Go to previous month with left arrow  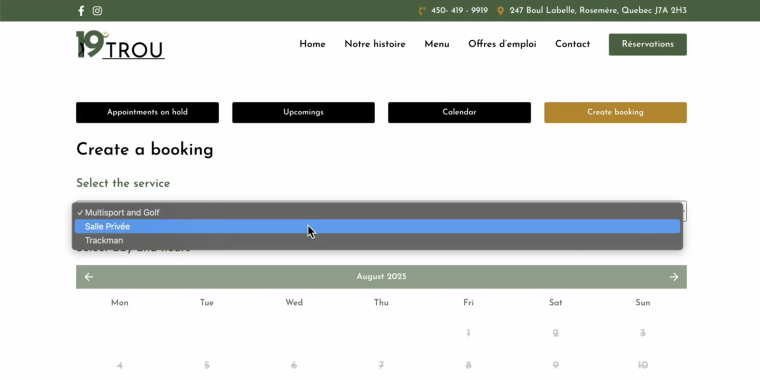(x=89, y=277)
